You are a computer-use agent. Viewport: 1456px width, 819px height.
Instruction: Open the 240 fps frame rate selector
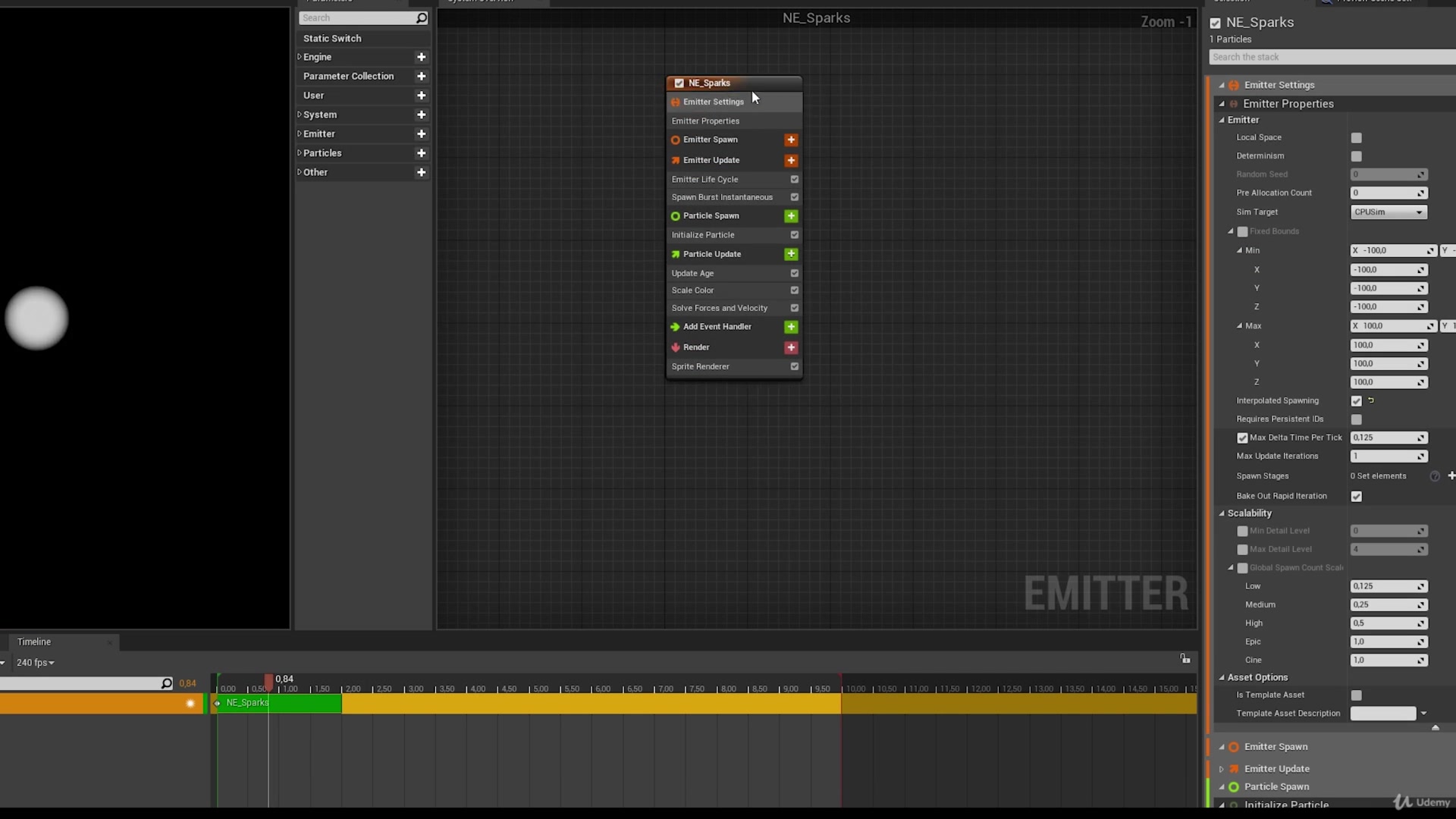pyautogui.click(x=36, y=662)
